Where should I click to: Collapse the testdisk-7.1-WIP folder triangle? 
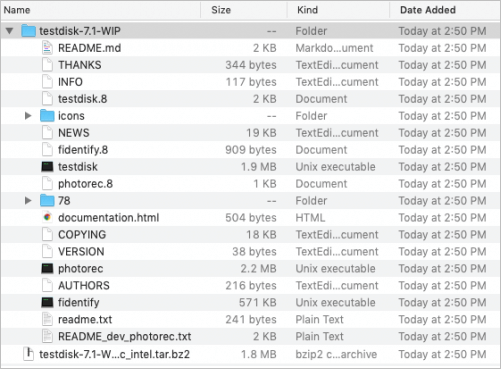[9, 31]
